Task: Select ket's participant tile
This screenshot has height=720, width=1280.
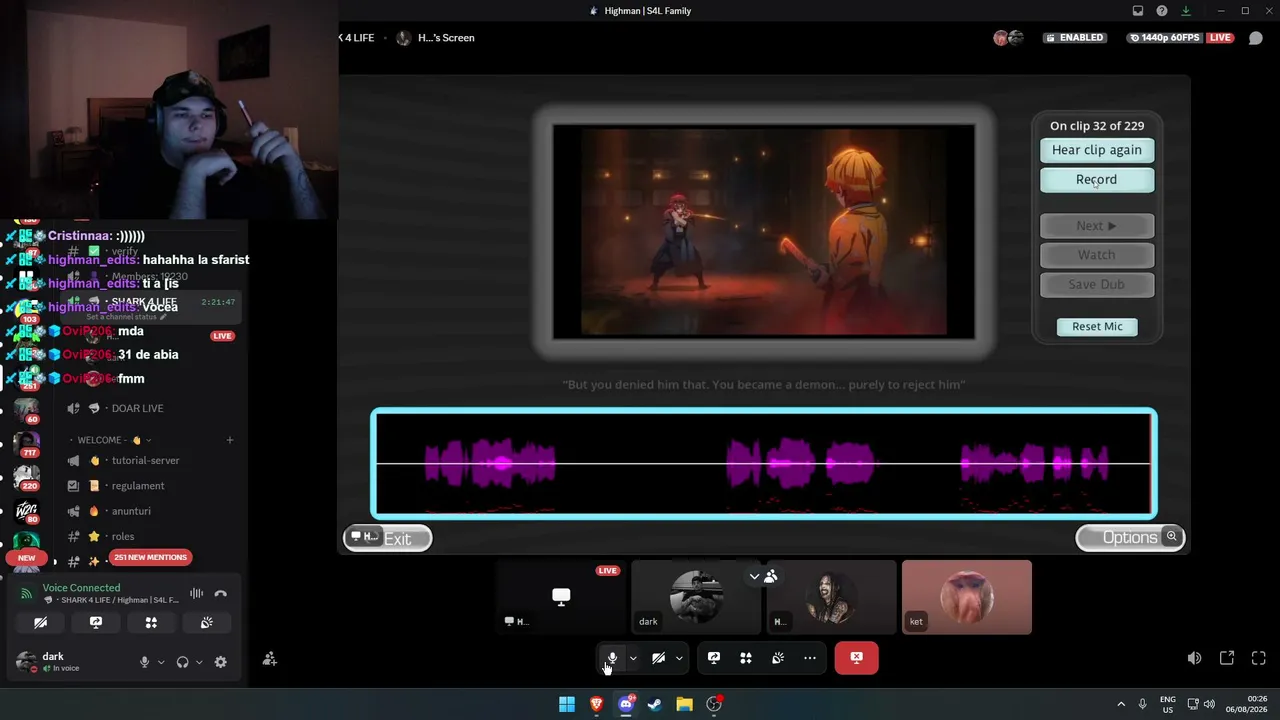Action: point(966,597)
